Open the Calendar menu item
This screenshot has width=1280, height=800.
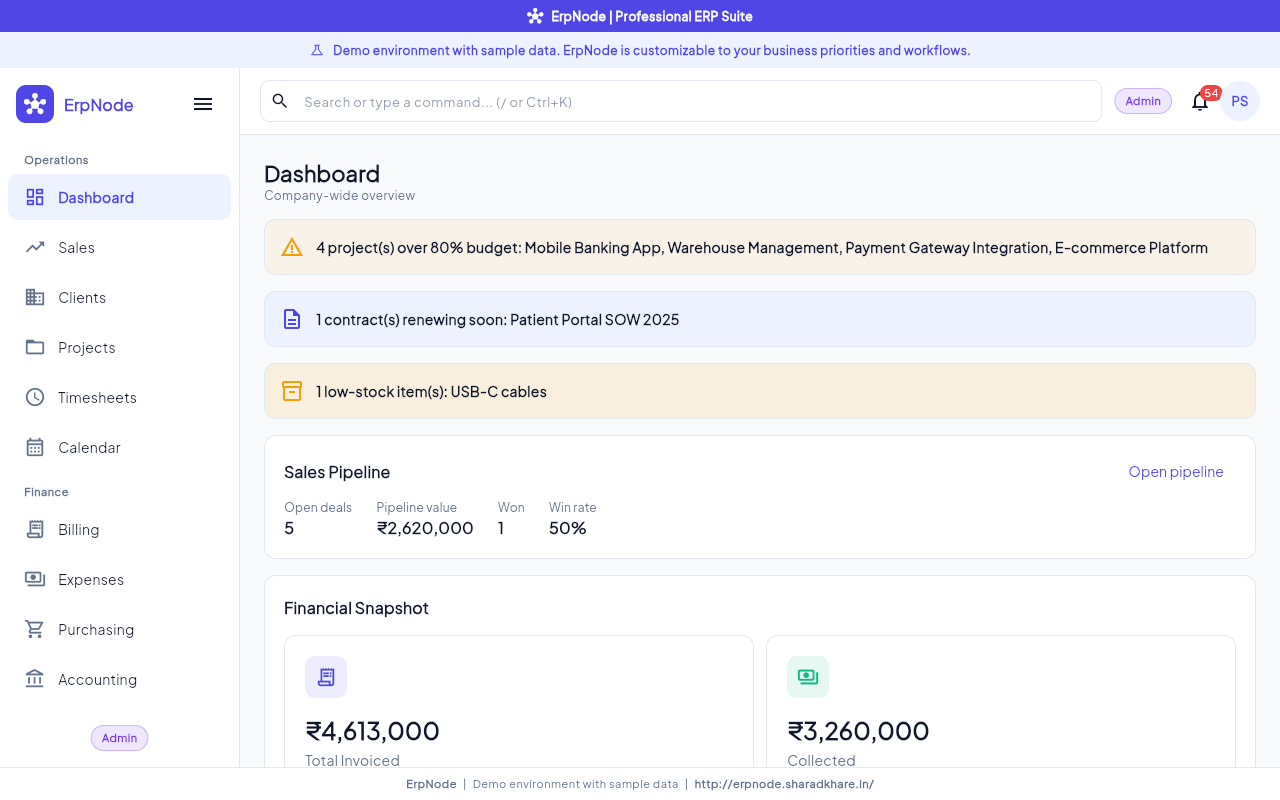tap(119, 447)
